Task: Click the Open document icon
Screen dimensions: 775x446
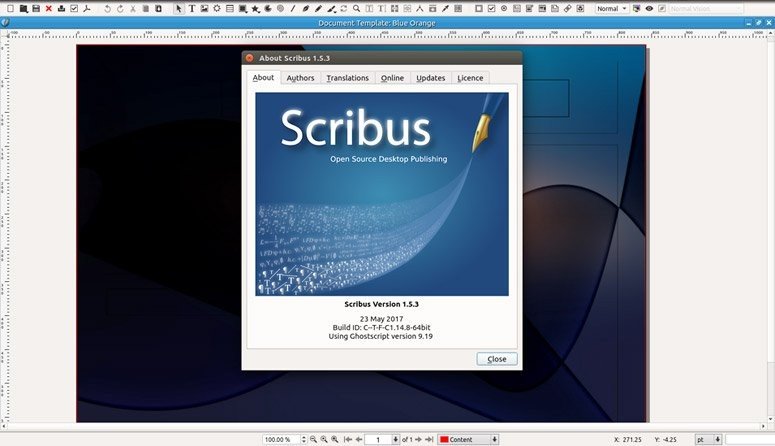Action: pyautogui.click(x=23, y=8)
